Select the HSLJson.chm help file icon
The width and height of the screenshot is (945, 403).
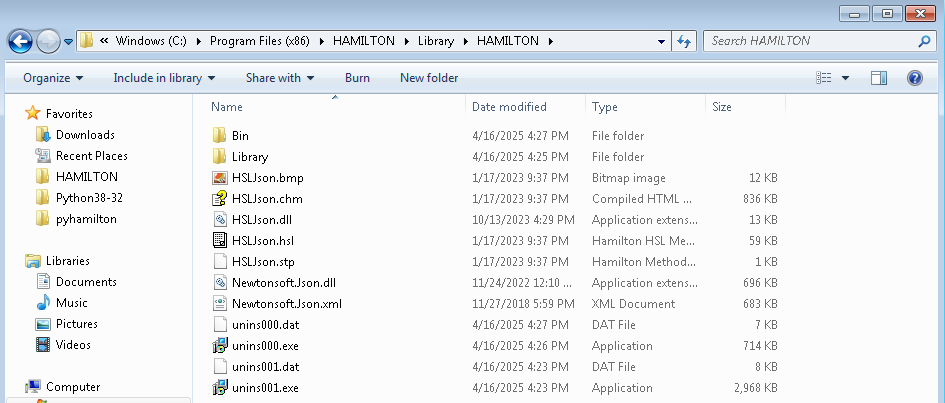point(220,198)
